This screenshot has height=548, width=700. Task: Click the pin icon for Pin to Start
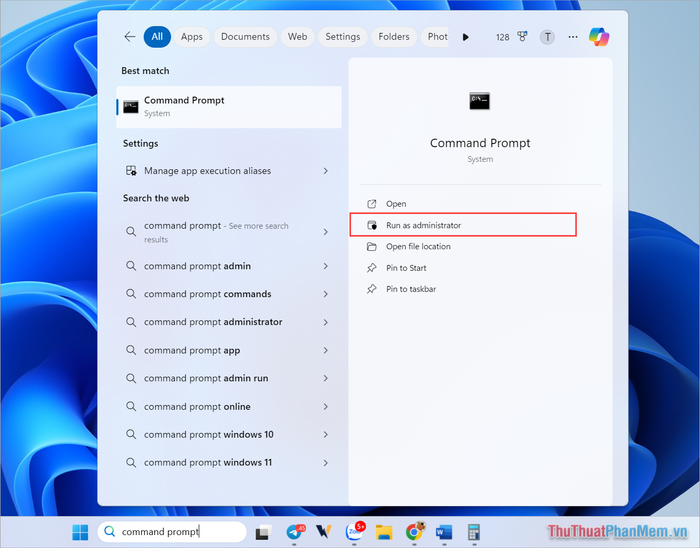pyautogui.click(x=371, y=268)
